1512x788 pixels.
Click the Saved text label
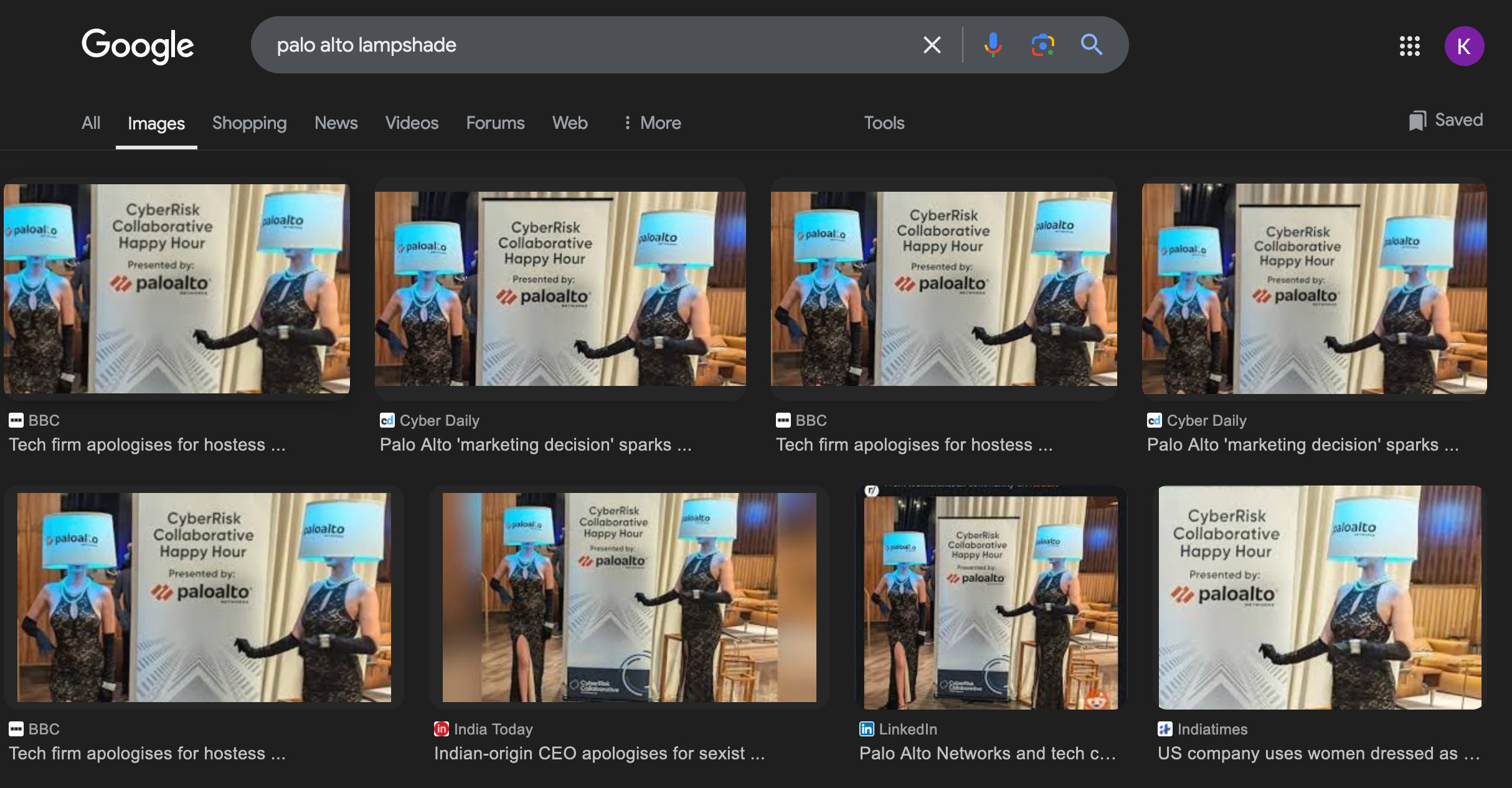[1458, 120]
